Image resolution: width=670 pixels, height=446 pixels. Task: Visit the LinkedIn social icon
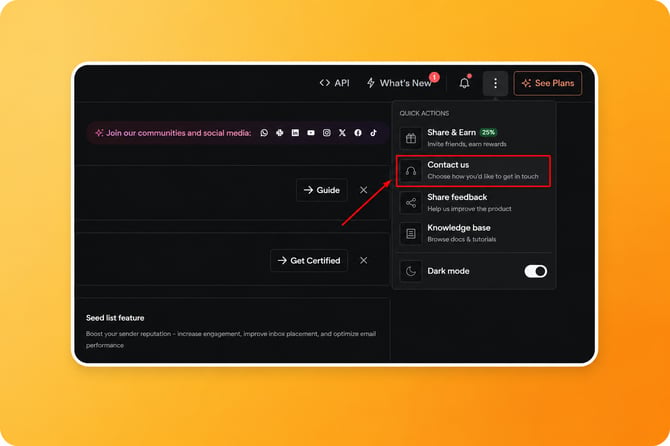(295, 133)
